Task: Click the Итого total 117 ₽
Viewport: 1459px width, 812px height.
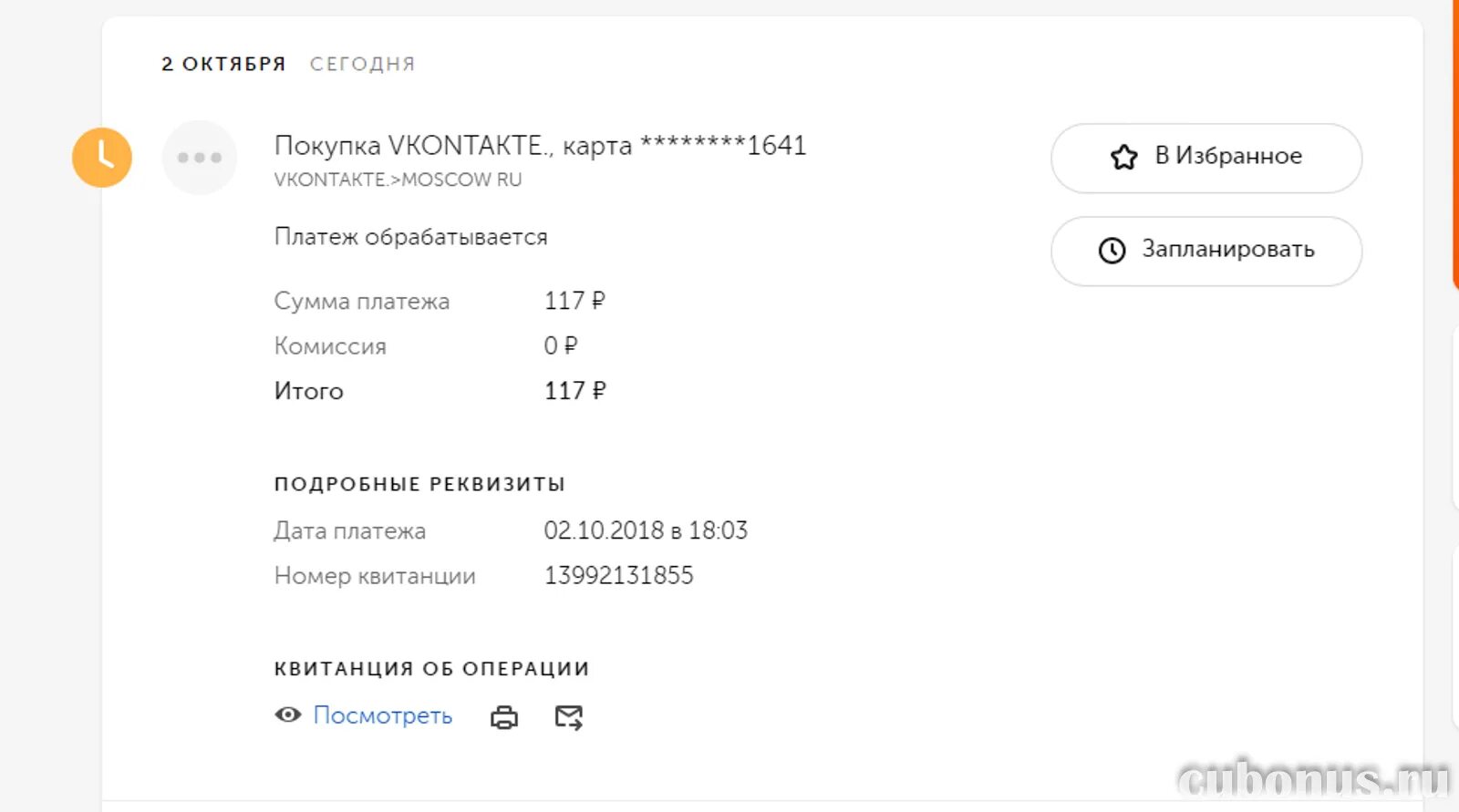Action: tap(574, 391)
